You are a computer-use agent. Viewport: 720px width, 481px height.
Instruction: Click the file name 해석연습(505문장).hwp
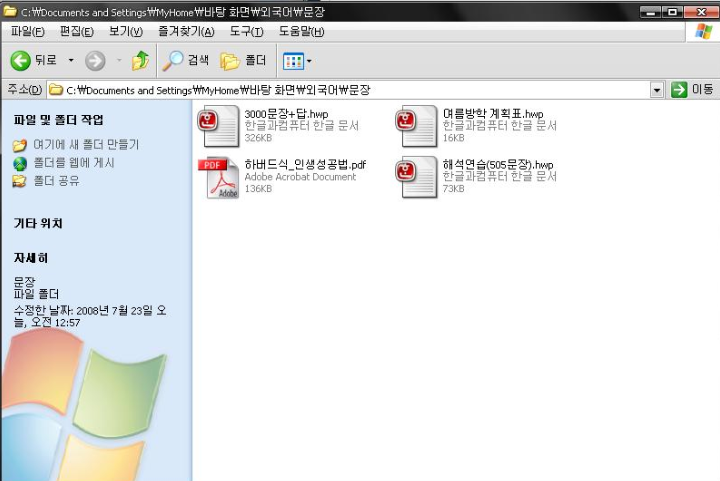(x=498, y=165)
